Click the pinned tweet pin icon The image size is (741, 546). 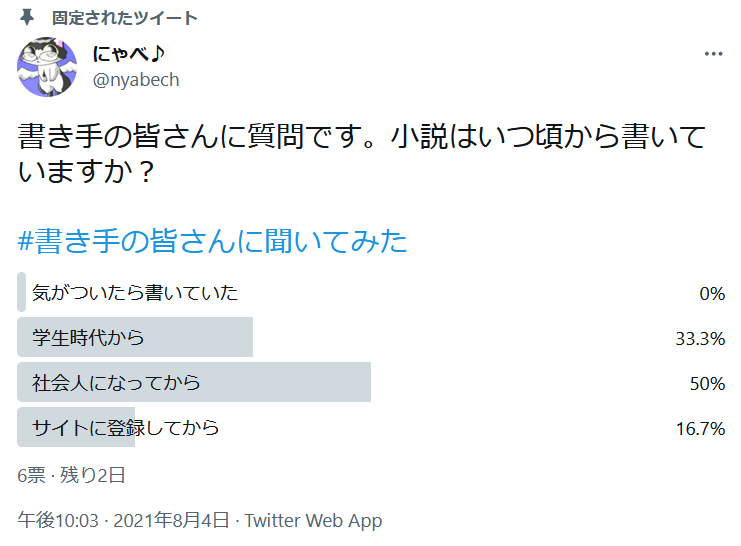(x=27, y=18)
